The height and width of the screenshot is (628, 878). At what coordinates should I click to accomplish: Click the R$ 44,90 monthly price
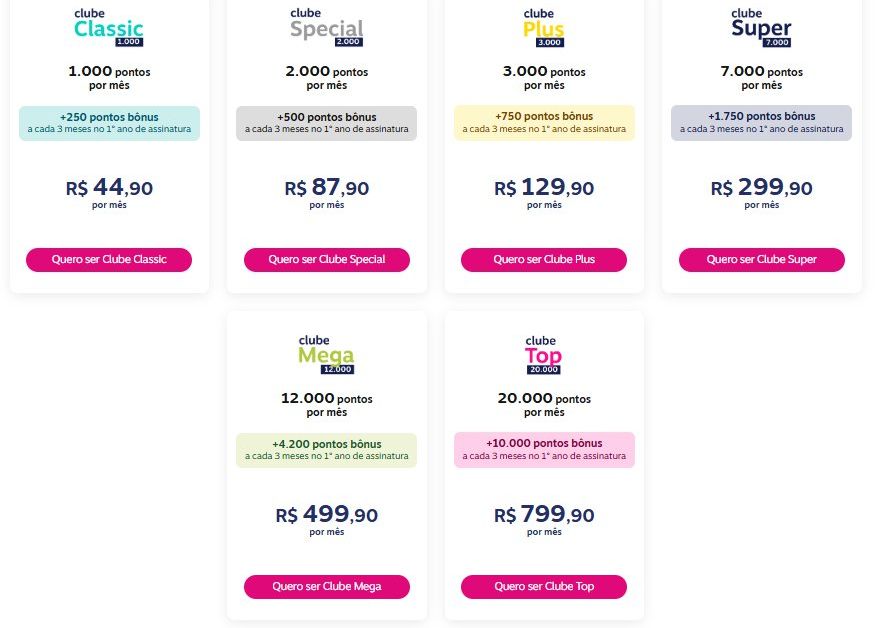[x=109, y=188]
